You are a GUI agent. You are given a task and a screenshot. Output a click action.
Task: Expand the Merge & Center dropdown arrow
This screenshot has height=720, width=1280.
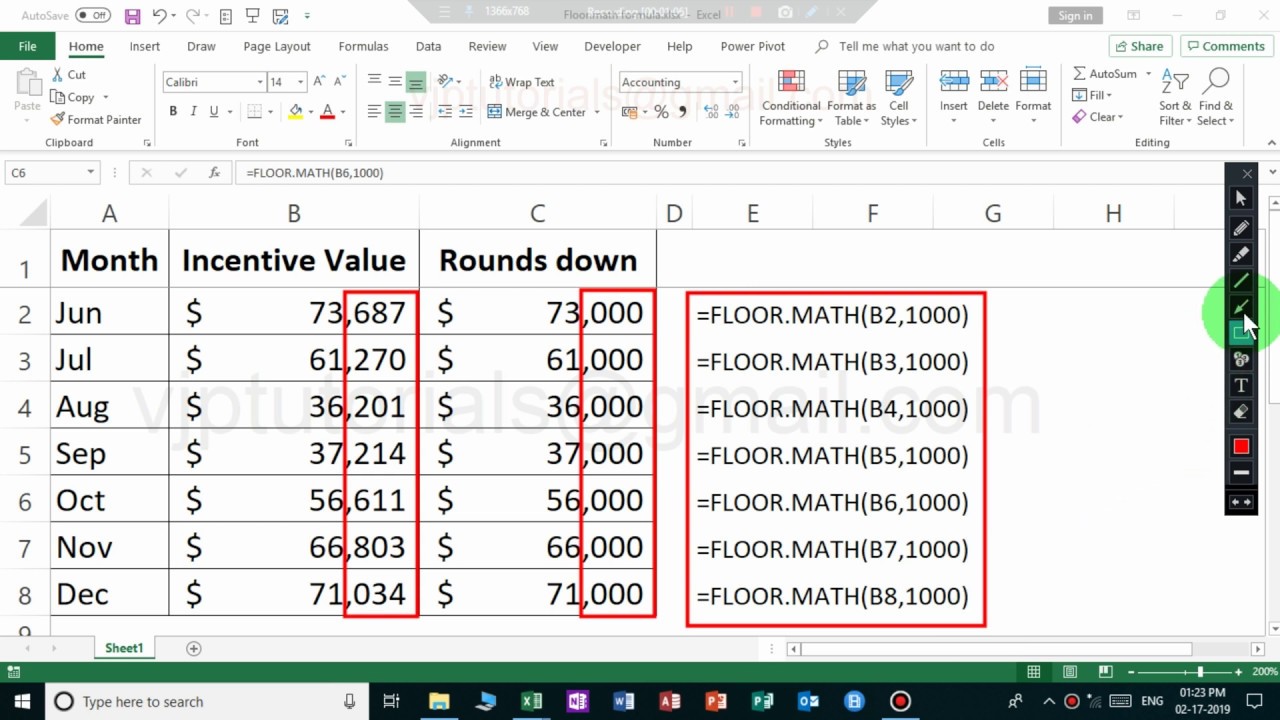pyautogui.click(x=597, y=112)
